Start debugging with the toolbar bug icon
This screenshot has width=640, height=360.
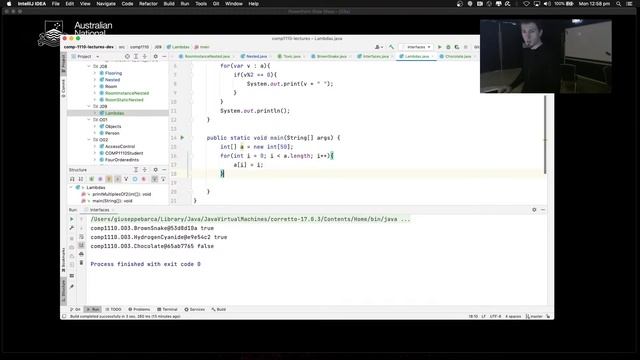448,47
